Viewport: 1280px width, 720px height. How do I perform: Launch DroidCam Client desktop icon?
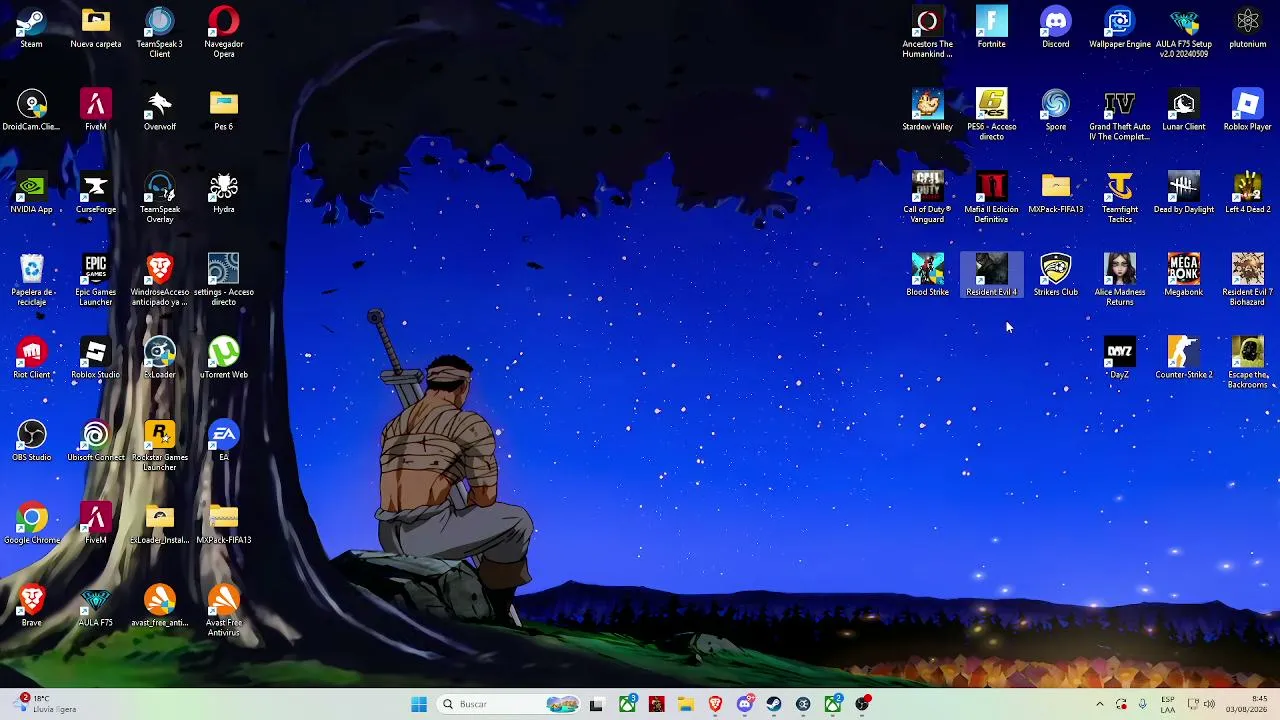click(32, 111)
